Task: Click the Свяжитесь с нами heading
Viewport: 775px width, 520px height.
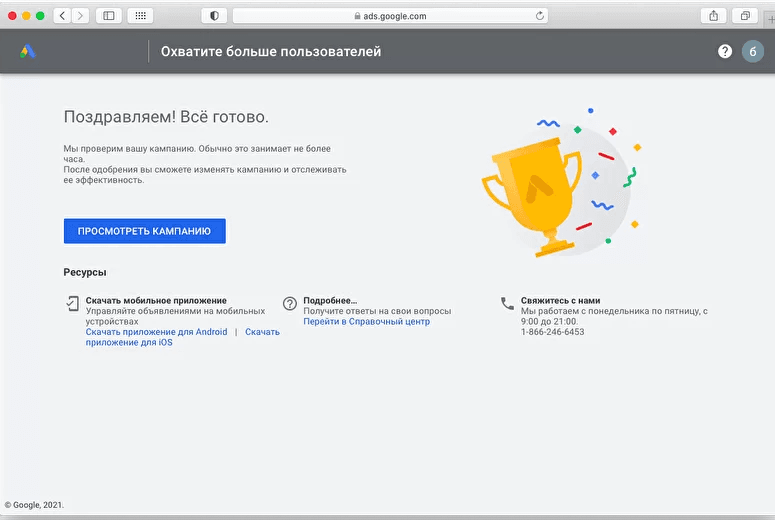Action: click(560, 301)
